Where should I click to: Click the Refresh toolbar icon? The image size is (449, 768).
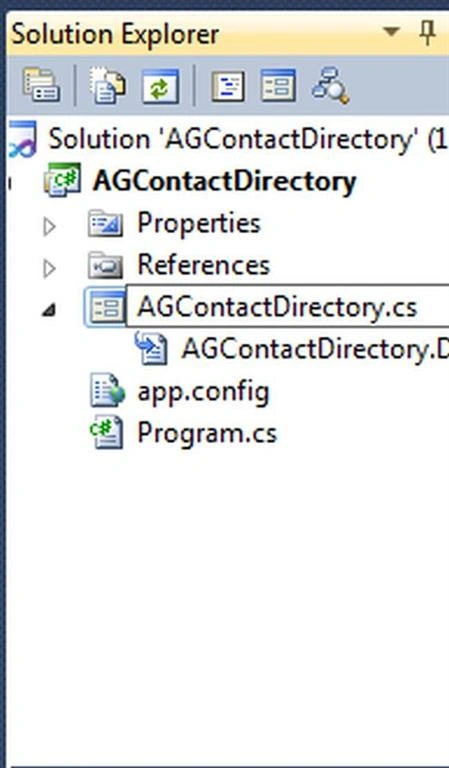(x=160, y=86)
